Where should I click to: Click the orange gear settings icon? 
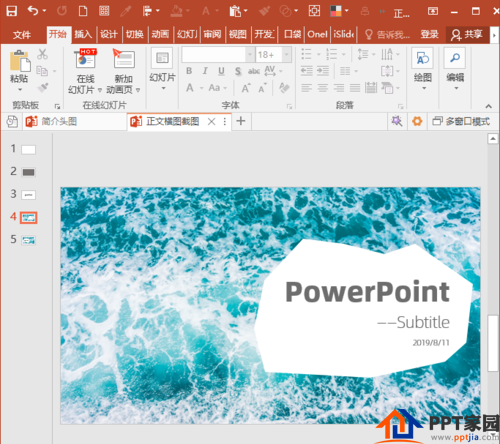(417, 121)
